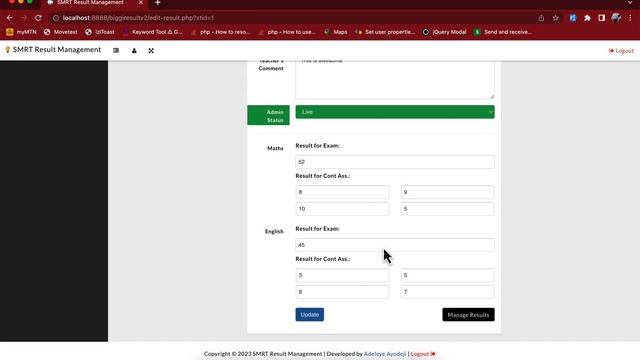640x360 pixels.
Task: Open the extensions puzzle icon
Action: tap(587, 18)
